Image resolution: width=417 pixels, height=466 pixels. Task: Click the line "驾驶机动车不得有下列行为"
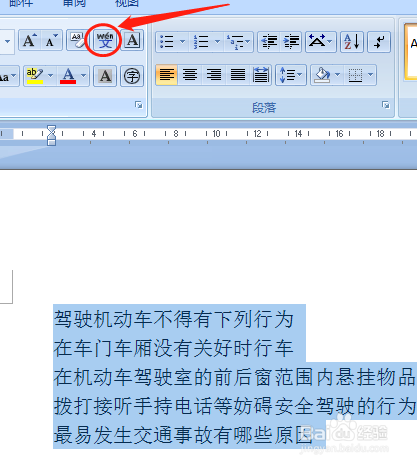click(173, 319)
